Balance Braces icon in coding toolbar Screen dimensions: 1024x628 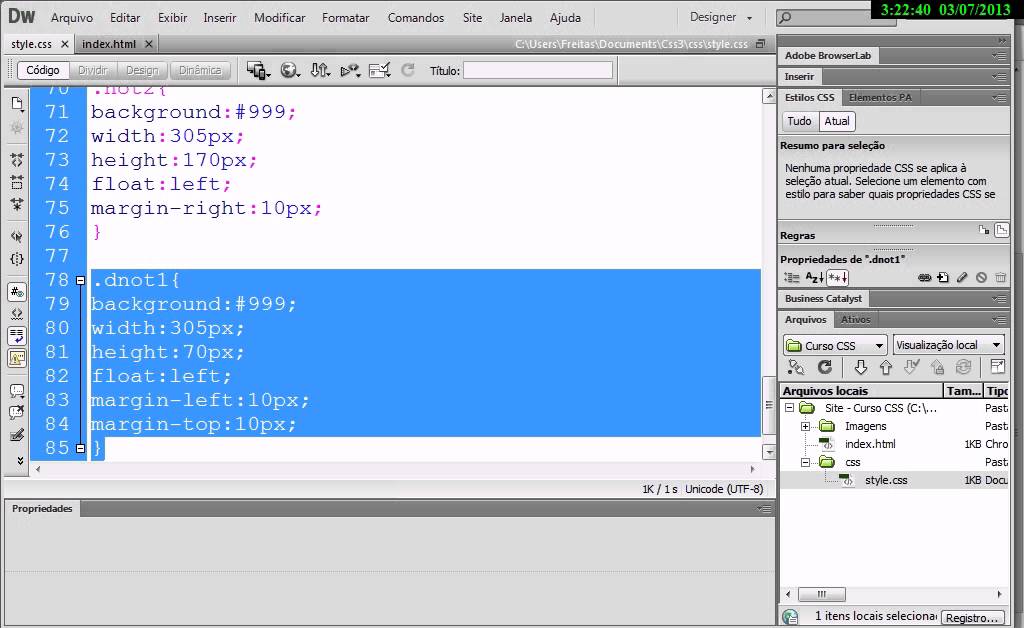(17, 259)
